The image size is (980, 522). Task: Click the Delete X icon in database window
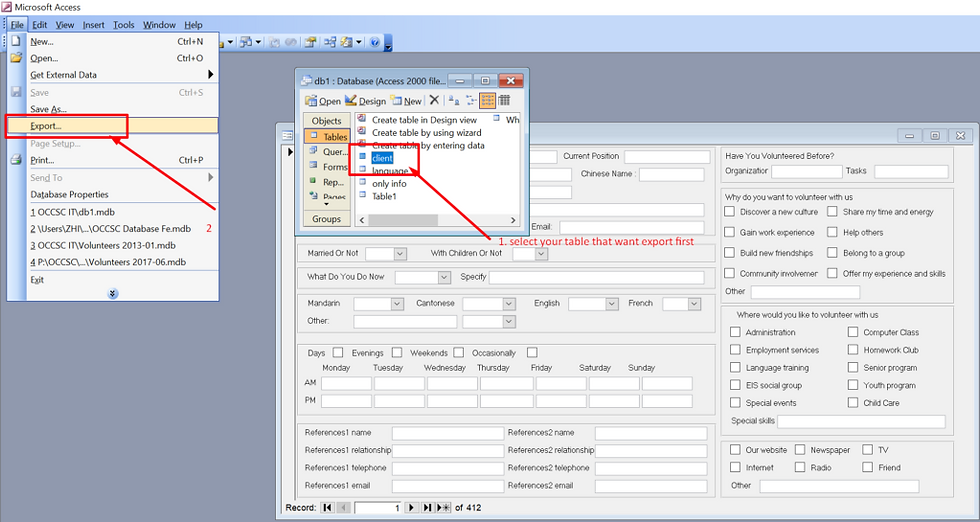pyautogui.click(x=434, y=100)
